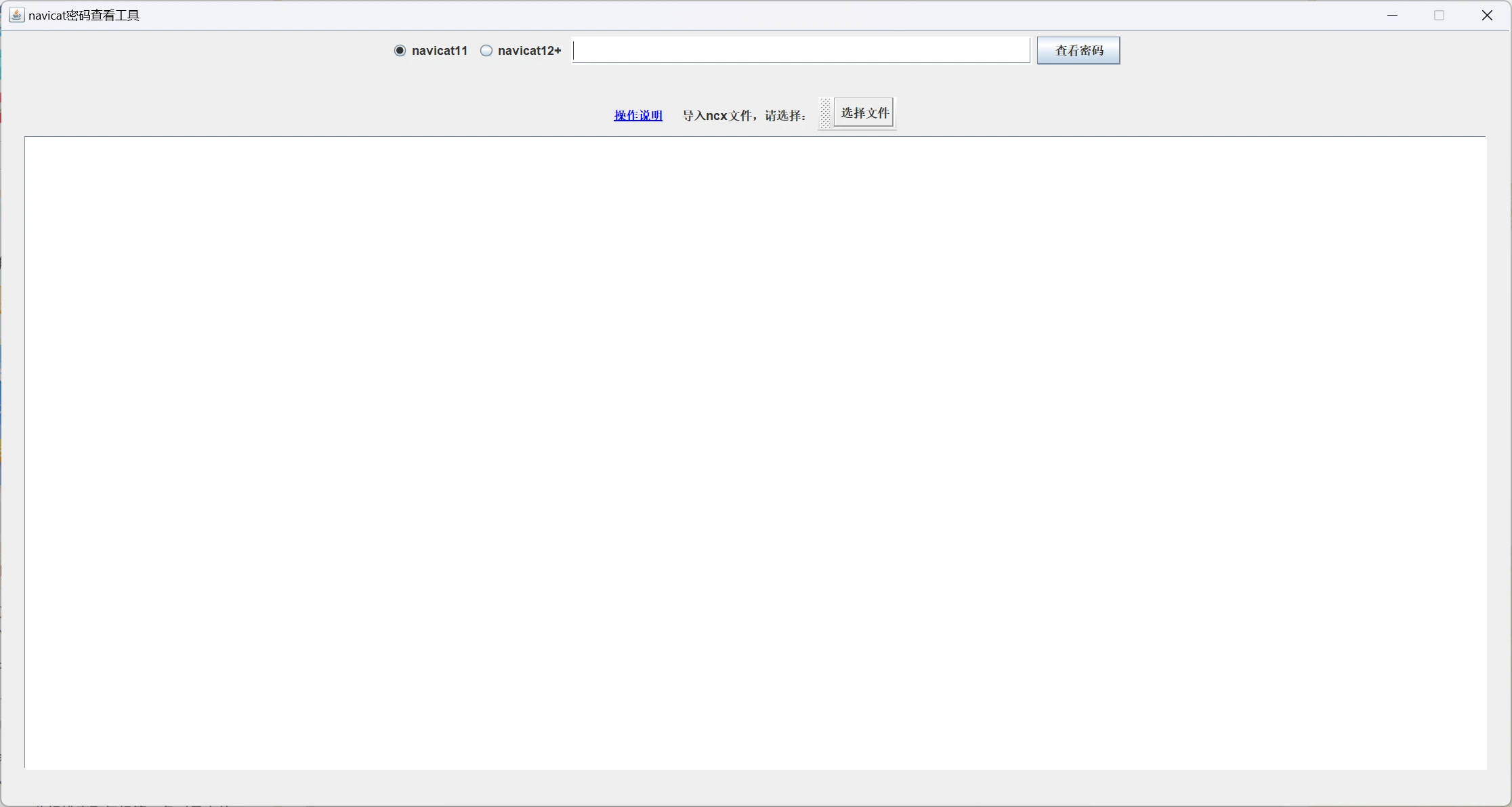Viewport: 1512px width, 807px height.
Task: Click the '导入ncx文件，请选择:' label
Action: (x=744, y=115)
